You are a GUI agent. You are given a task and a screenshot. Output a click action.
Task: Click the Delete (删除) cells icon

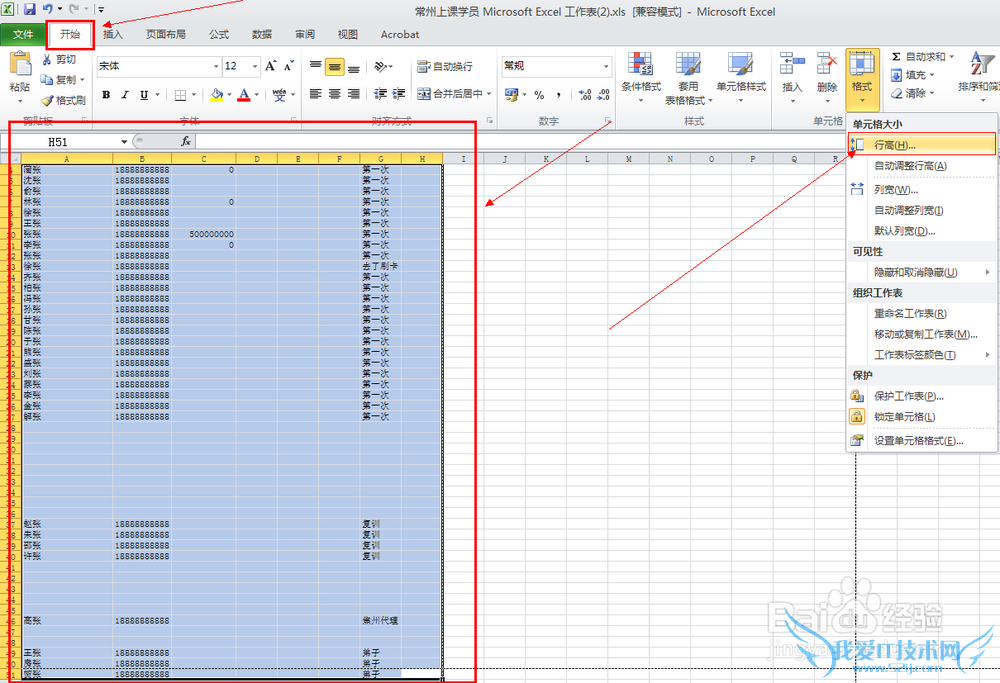(x=826, y=73)
